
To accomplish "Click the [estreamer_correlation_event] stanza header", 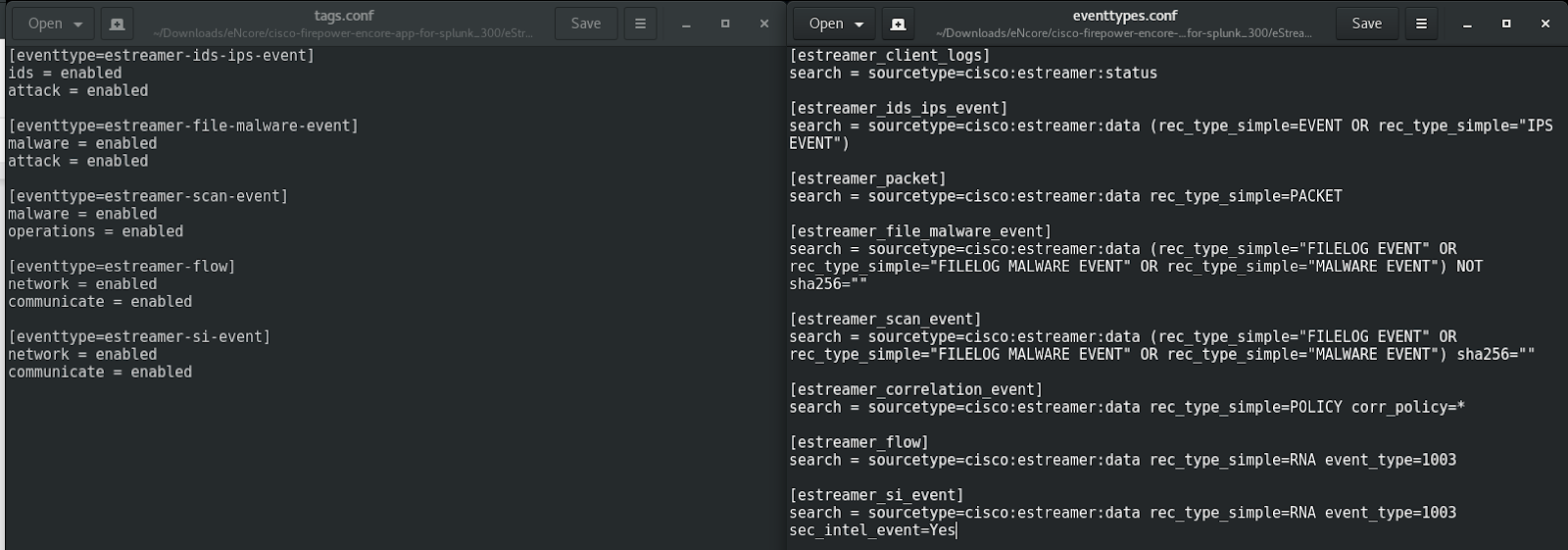I will coord(915,390).
